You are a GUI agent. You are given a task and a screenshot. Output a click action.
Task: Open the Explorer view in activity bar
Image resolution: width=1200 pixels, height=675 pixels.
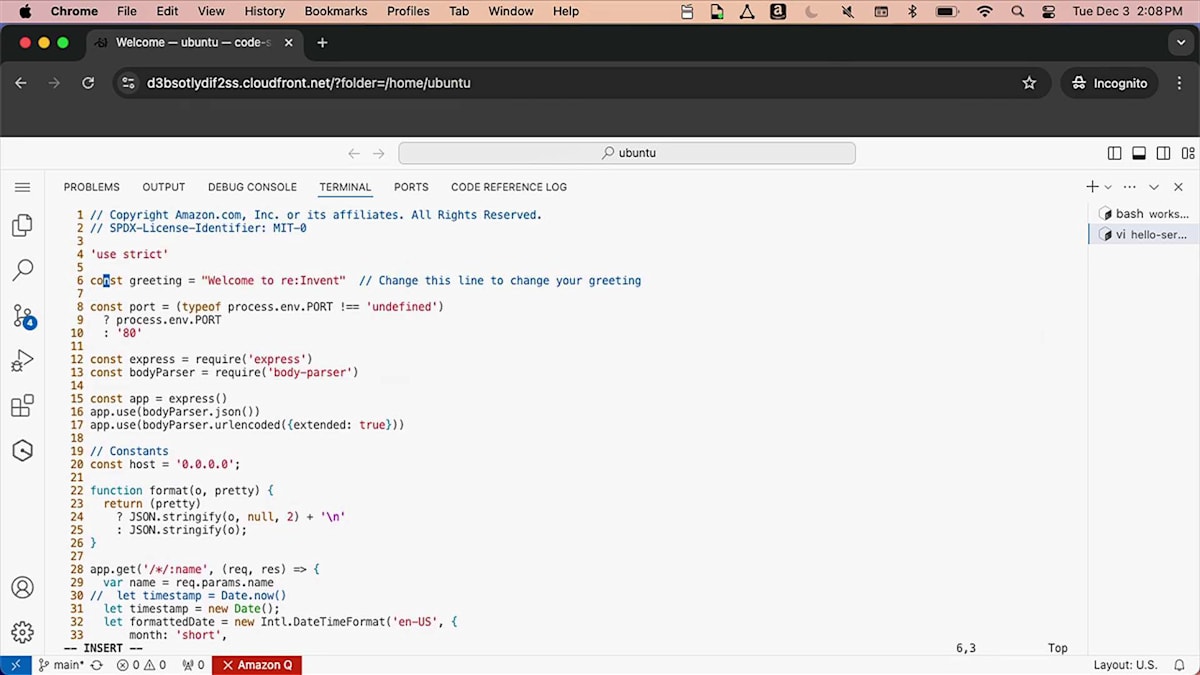tap(22, 225)
